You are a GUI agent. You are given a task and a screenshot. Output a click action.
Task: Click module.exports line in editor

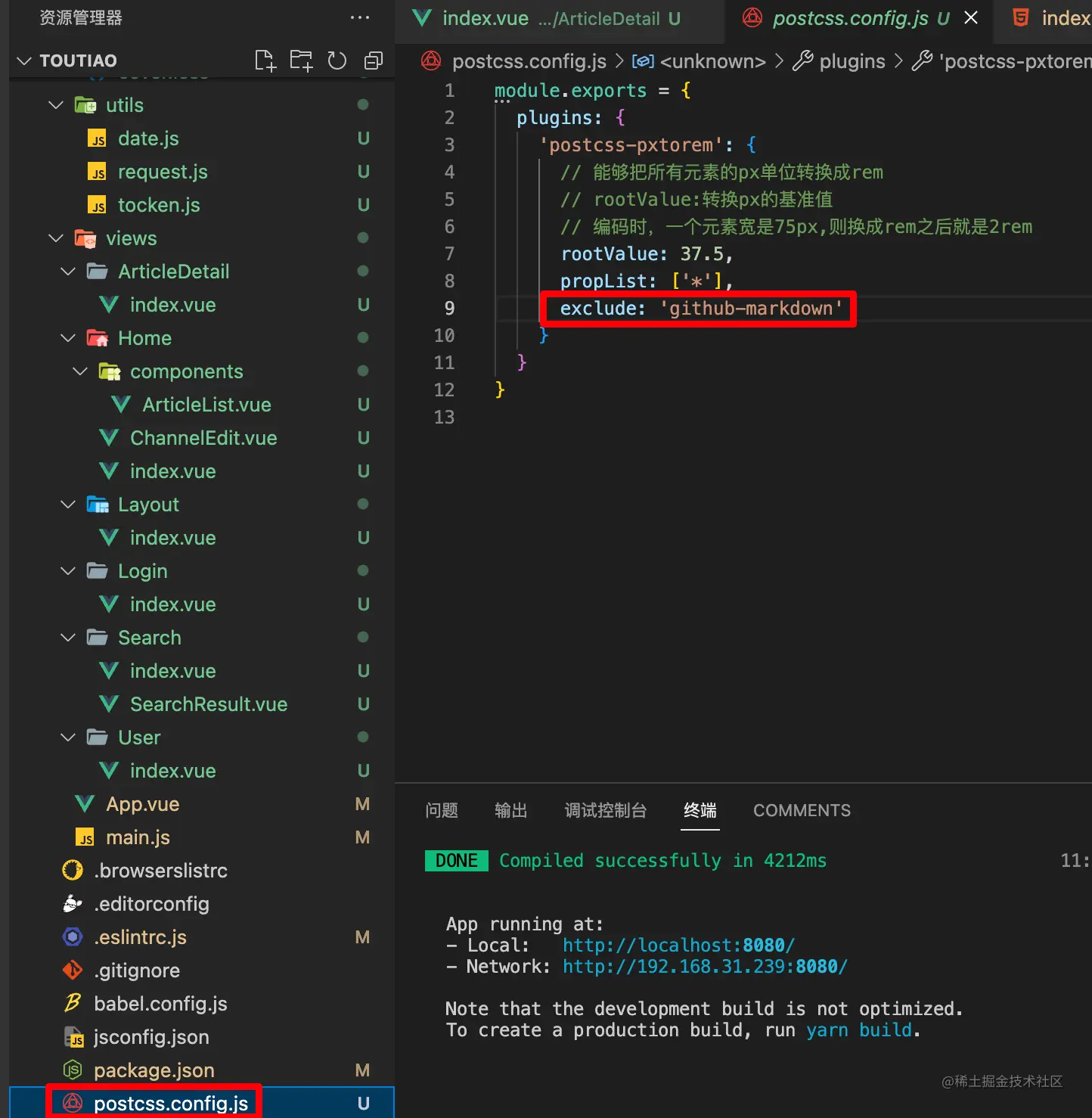(x=592, y=90)
